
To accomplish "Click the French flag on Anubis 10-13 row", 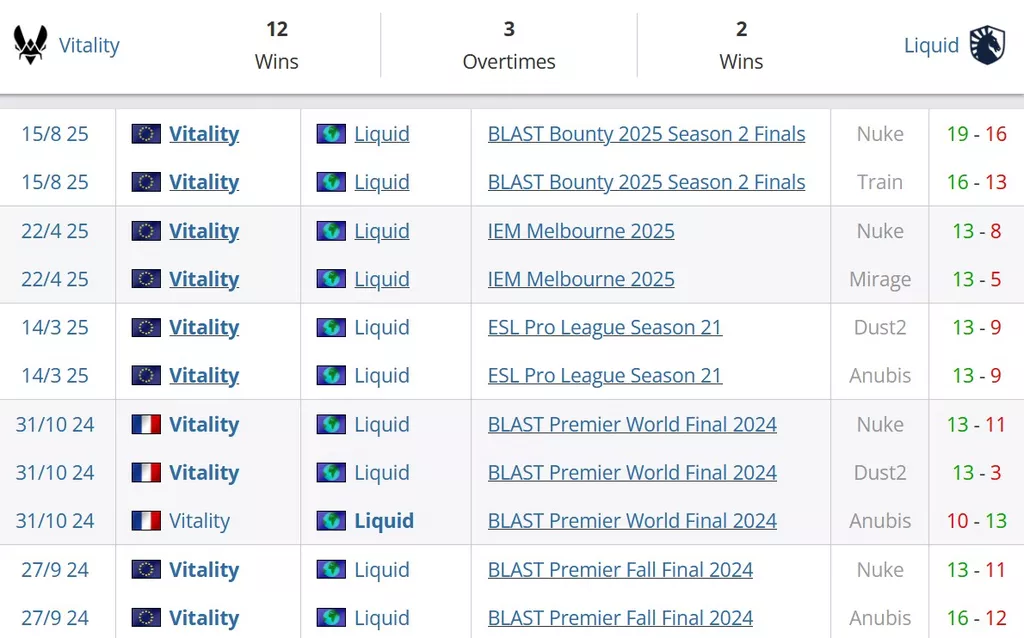I will coord(146,521).
